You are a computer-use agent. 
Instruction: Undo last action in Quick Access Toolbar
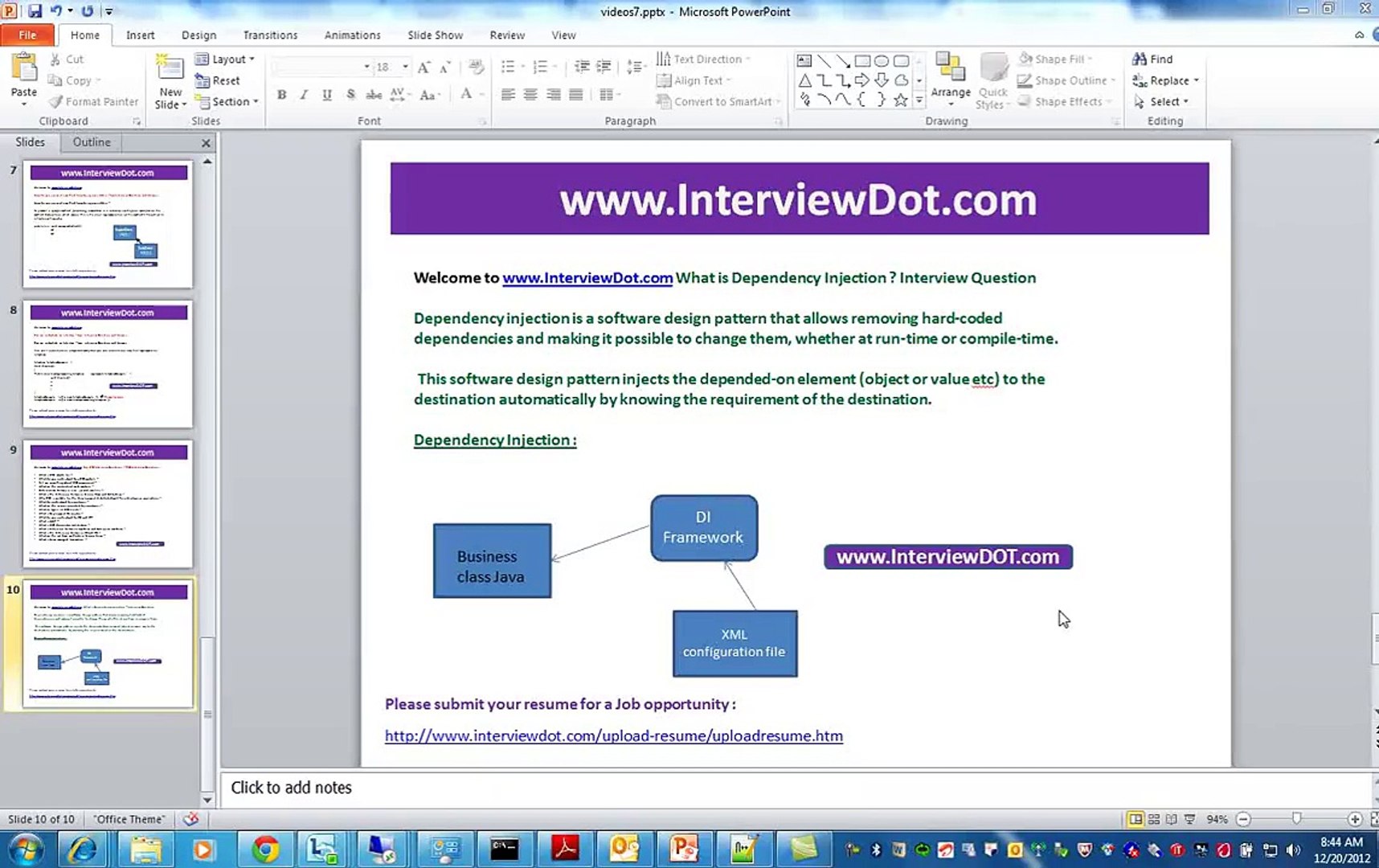(56, 11)
